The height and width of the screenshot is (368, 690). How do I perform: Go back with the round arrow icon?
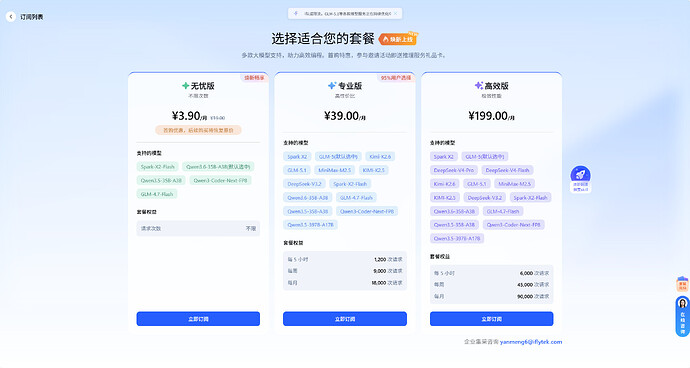point(11,17)
